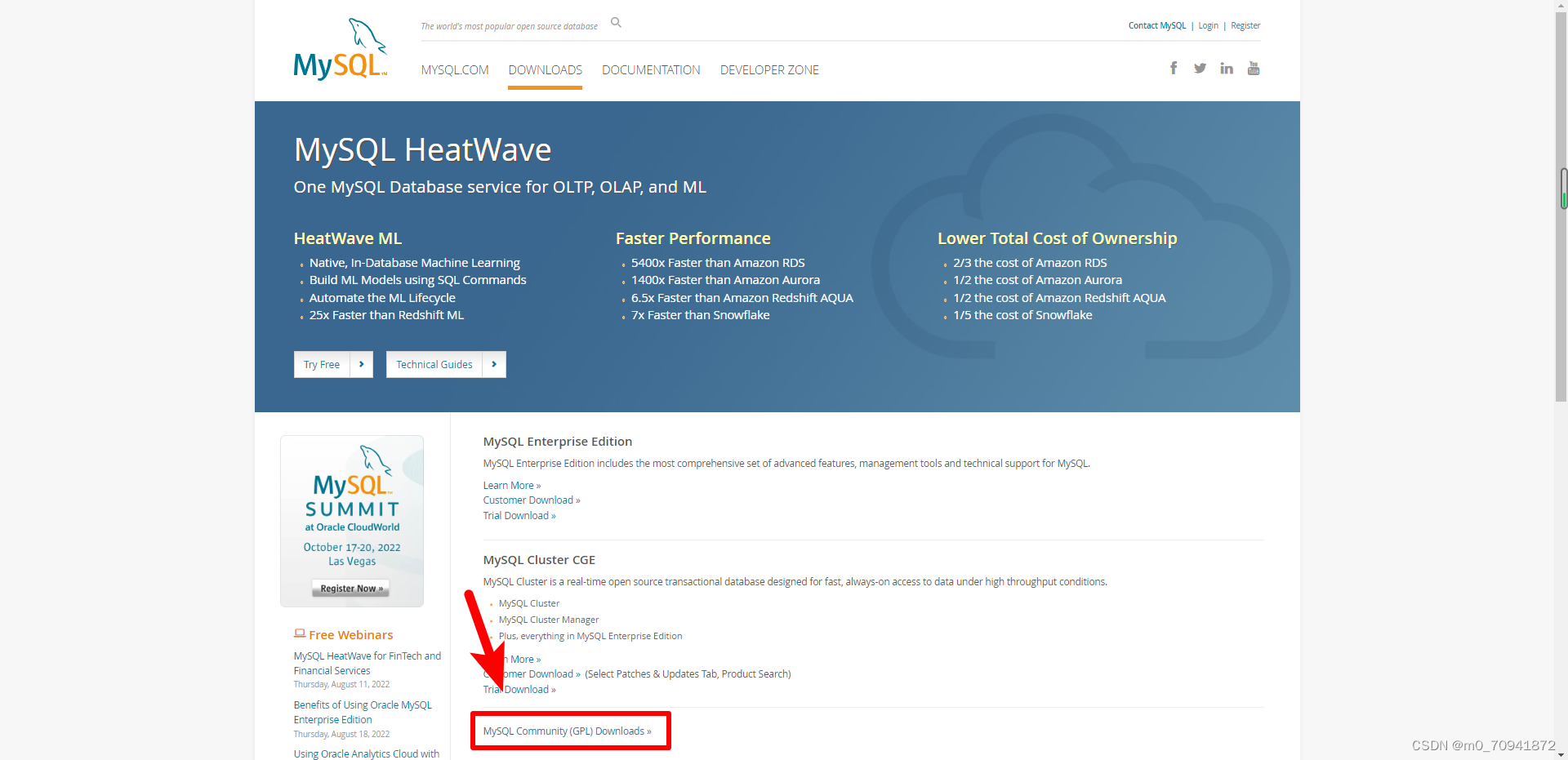Image resolution: width=1568 pixels, height=760 pixels.
Task: Open the Twitter icon link
Action: pos(1200,69)
